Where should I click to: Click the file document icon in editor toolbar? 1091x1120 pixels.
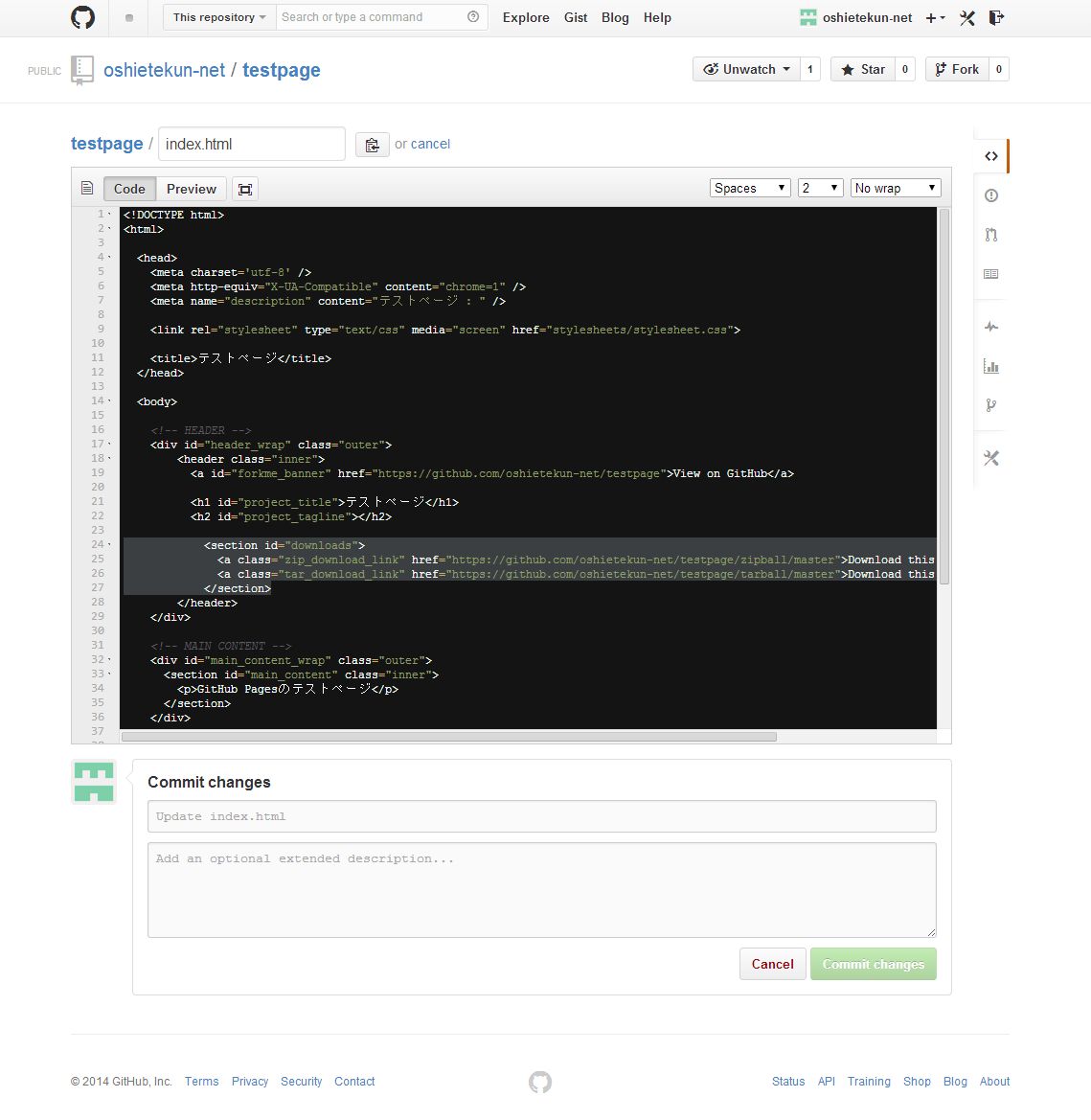87,188
